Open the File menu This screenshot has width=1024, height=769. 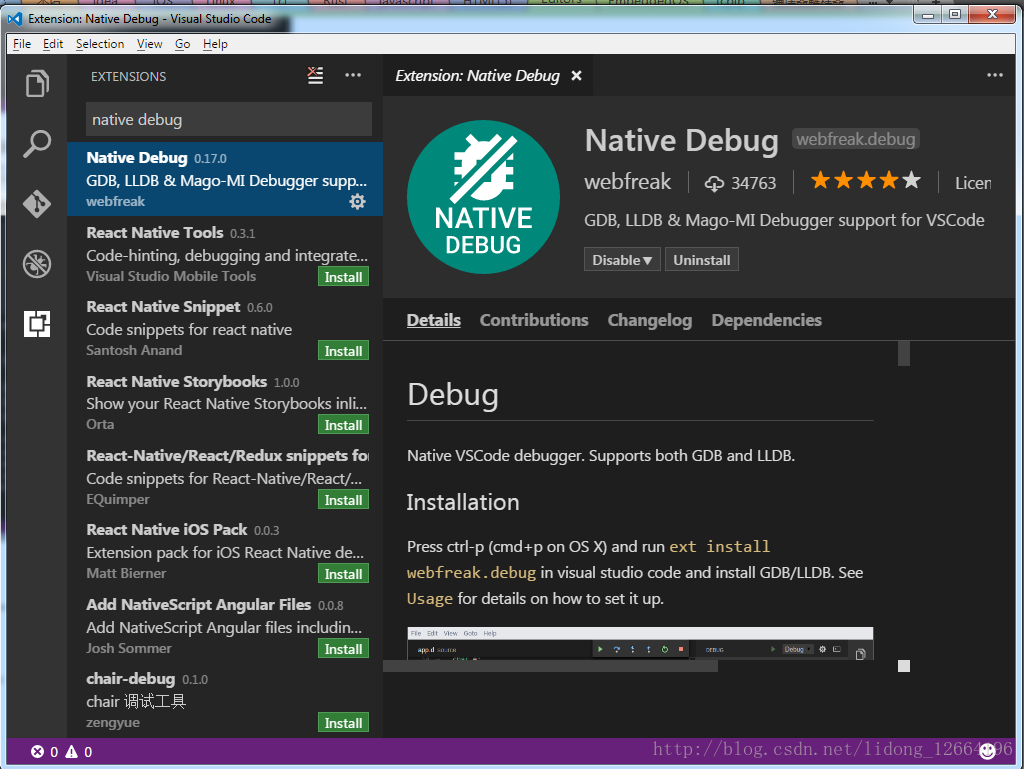coord(22,44)
